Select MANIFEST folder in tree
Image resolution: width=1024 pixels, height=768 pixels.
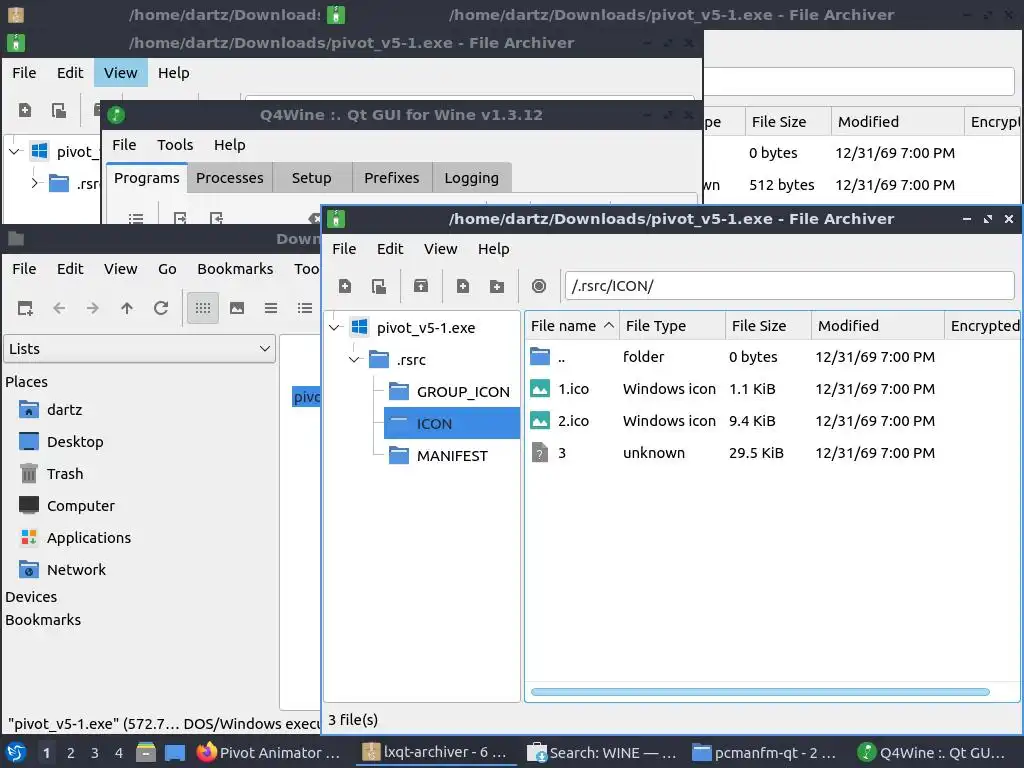point(452,456)
